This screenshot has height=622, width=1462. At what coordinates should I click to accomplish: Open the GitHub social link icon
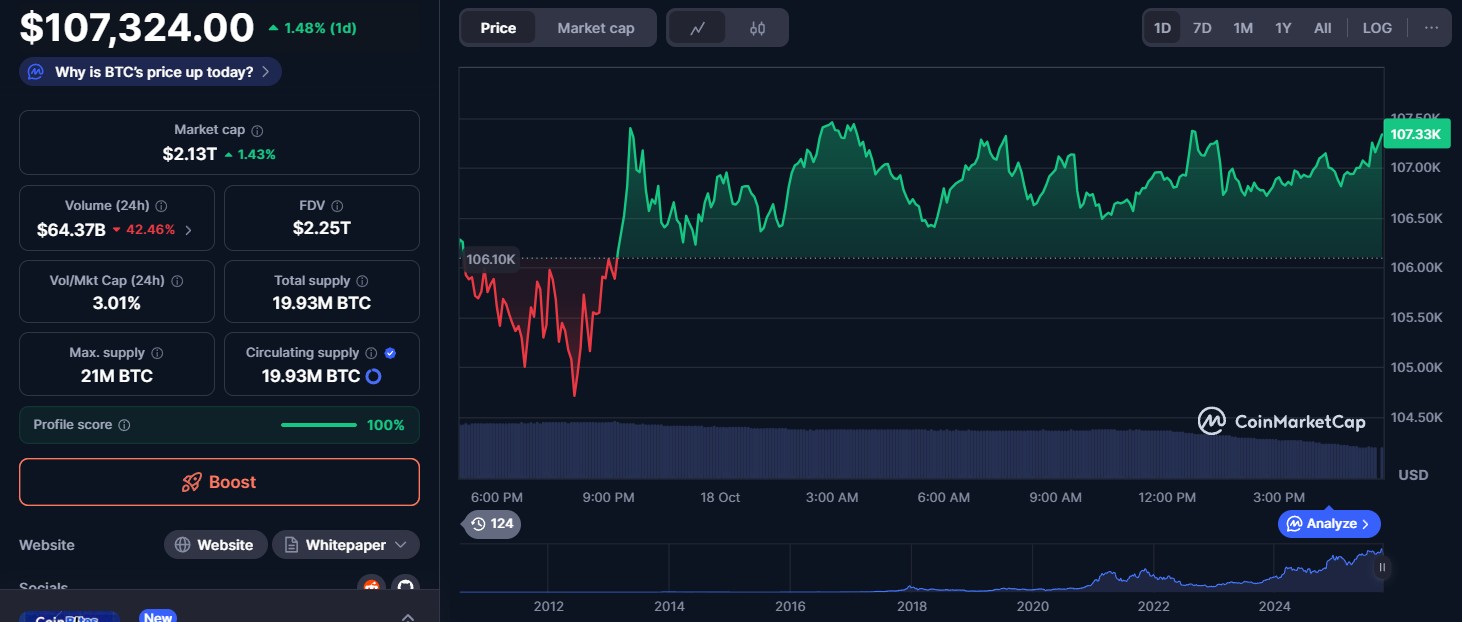coord(404,586)
